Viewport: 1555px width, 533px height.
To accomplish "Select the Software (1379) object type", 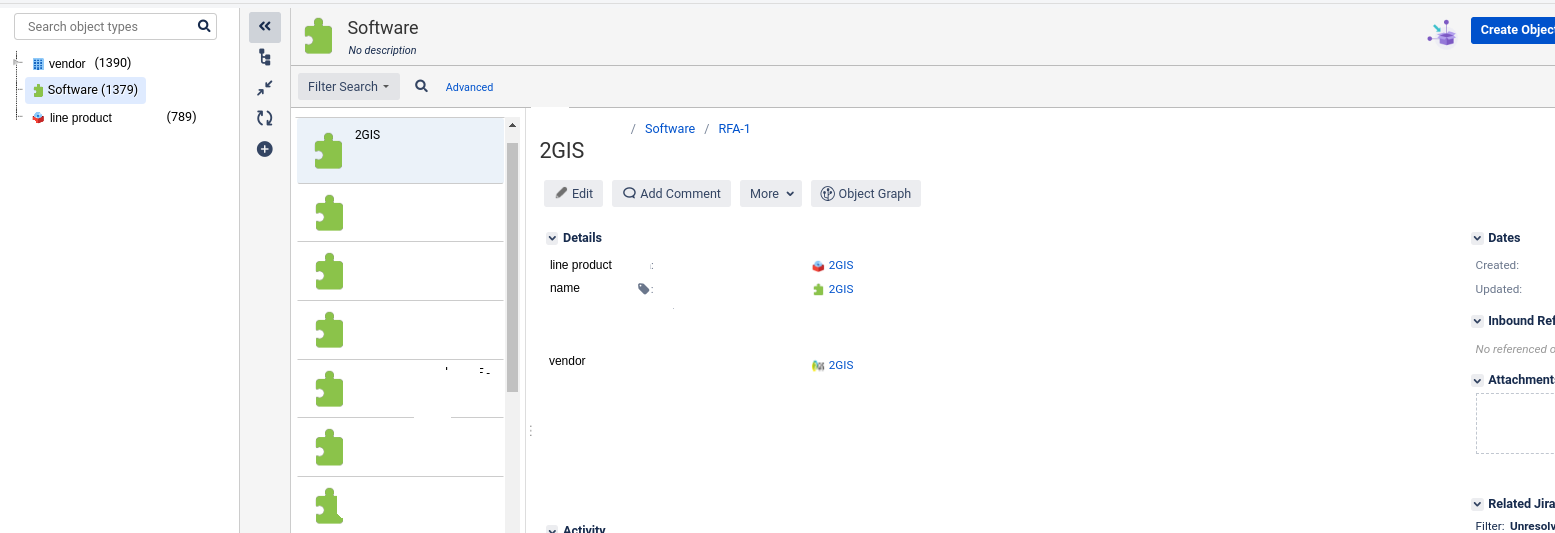I will pyautogui.click(x=86, y=90).
